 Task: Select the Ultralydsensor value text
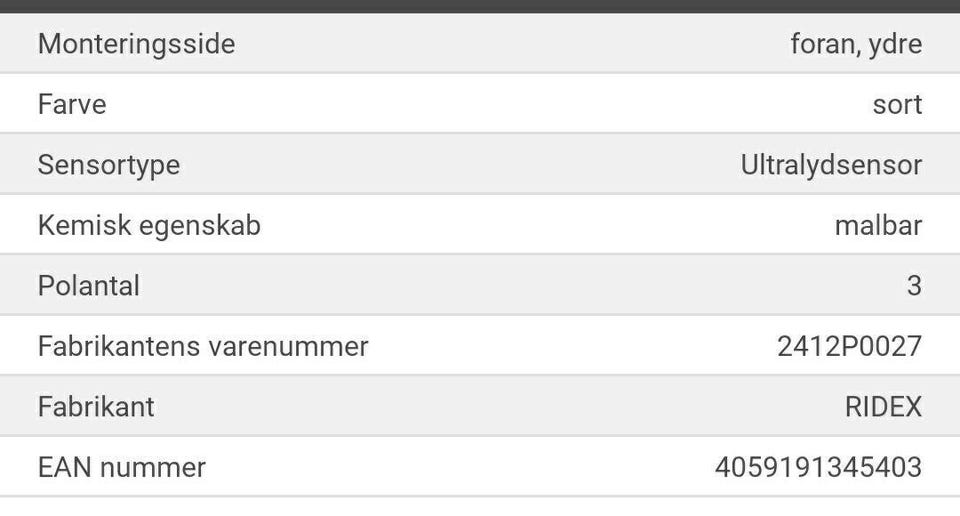pyautogui.click(x=831, y=165)
